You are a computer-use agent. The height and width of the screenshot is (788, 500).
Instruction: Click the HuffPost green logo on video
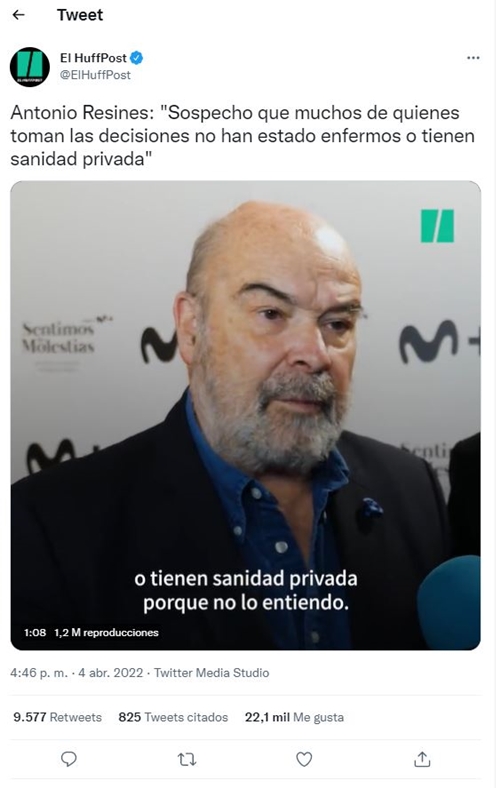[x=437, y=226]
